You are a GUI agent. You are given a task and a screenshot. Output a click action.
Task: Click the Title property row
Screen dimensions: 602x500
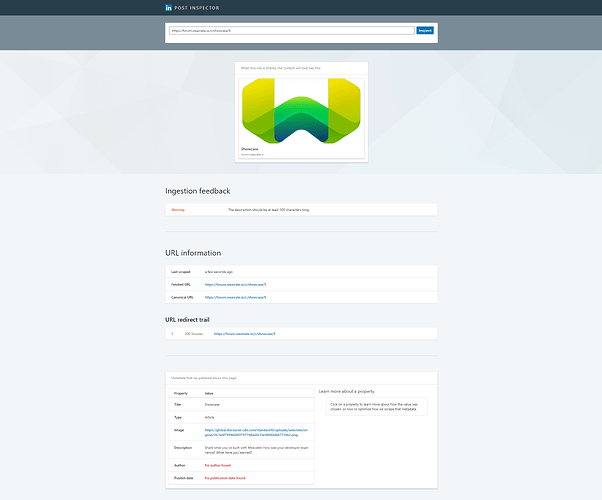coord(241,404)
